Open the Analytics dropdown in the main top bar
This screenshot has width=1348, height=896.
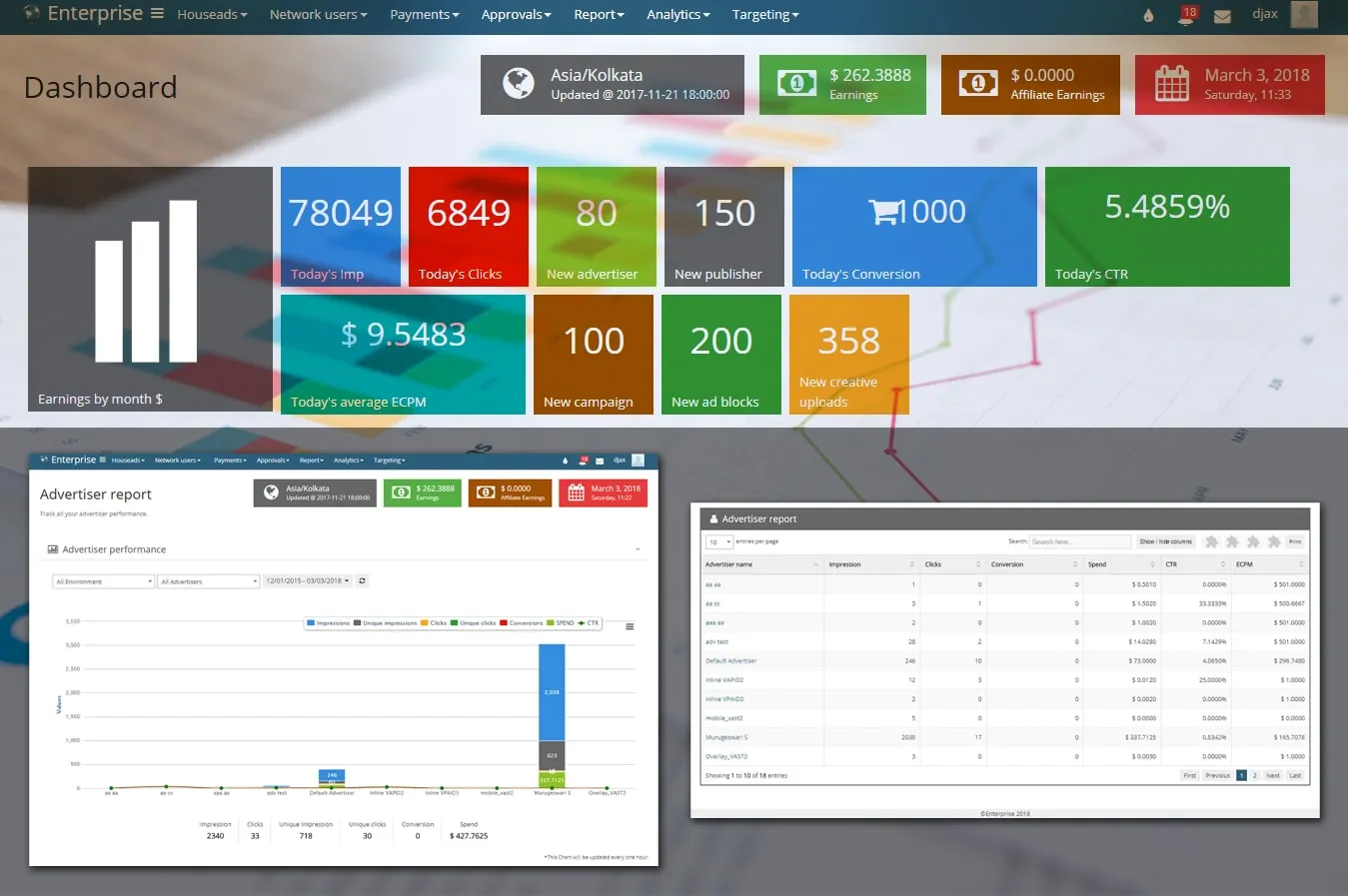(x=678, y=15)
